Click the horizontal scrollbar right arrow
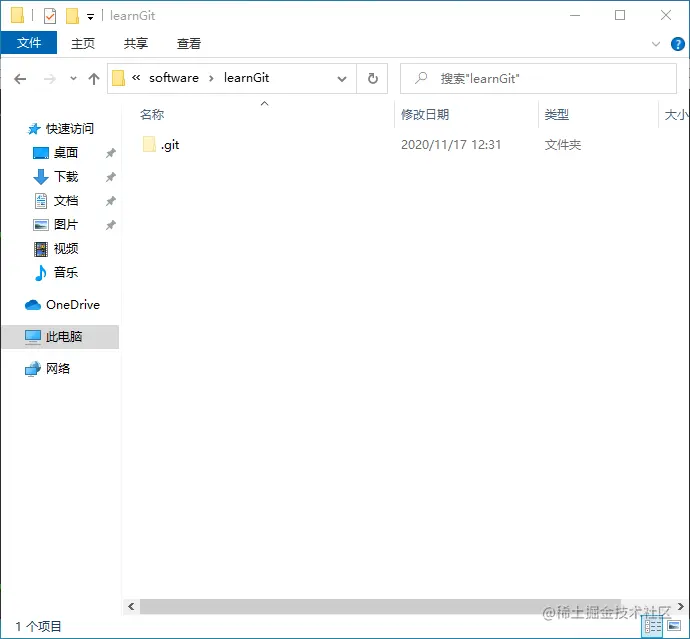The width and height of the screenshot is (690, 639). pos(680,606)
